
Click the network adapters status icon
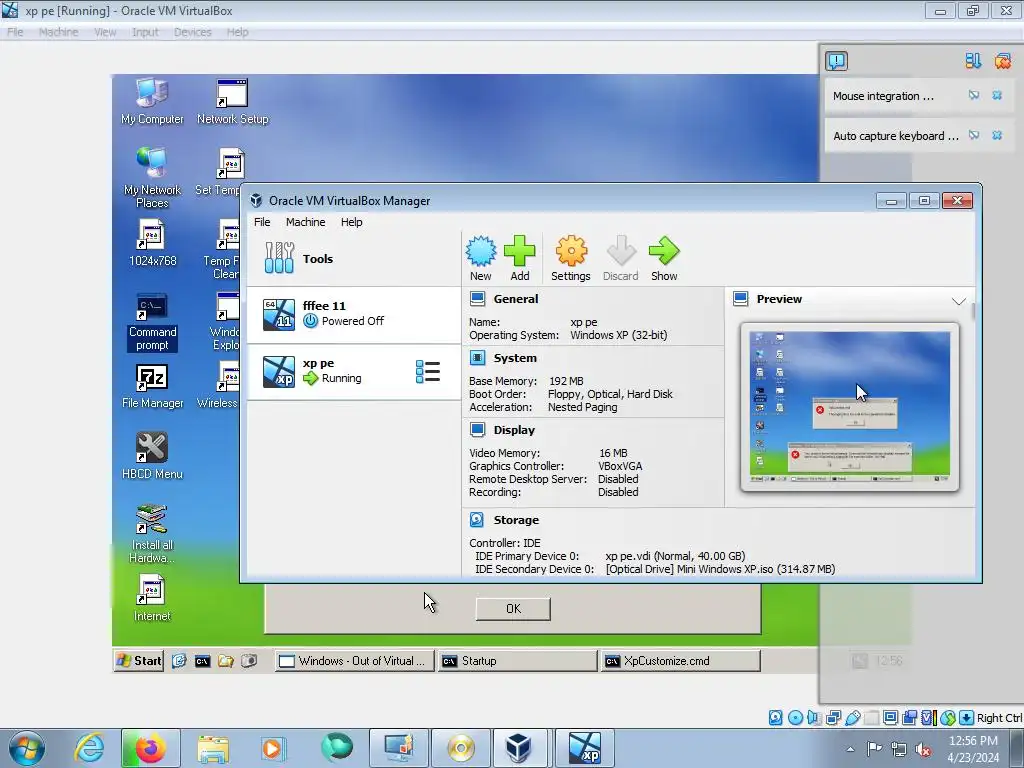click(833, 718)
